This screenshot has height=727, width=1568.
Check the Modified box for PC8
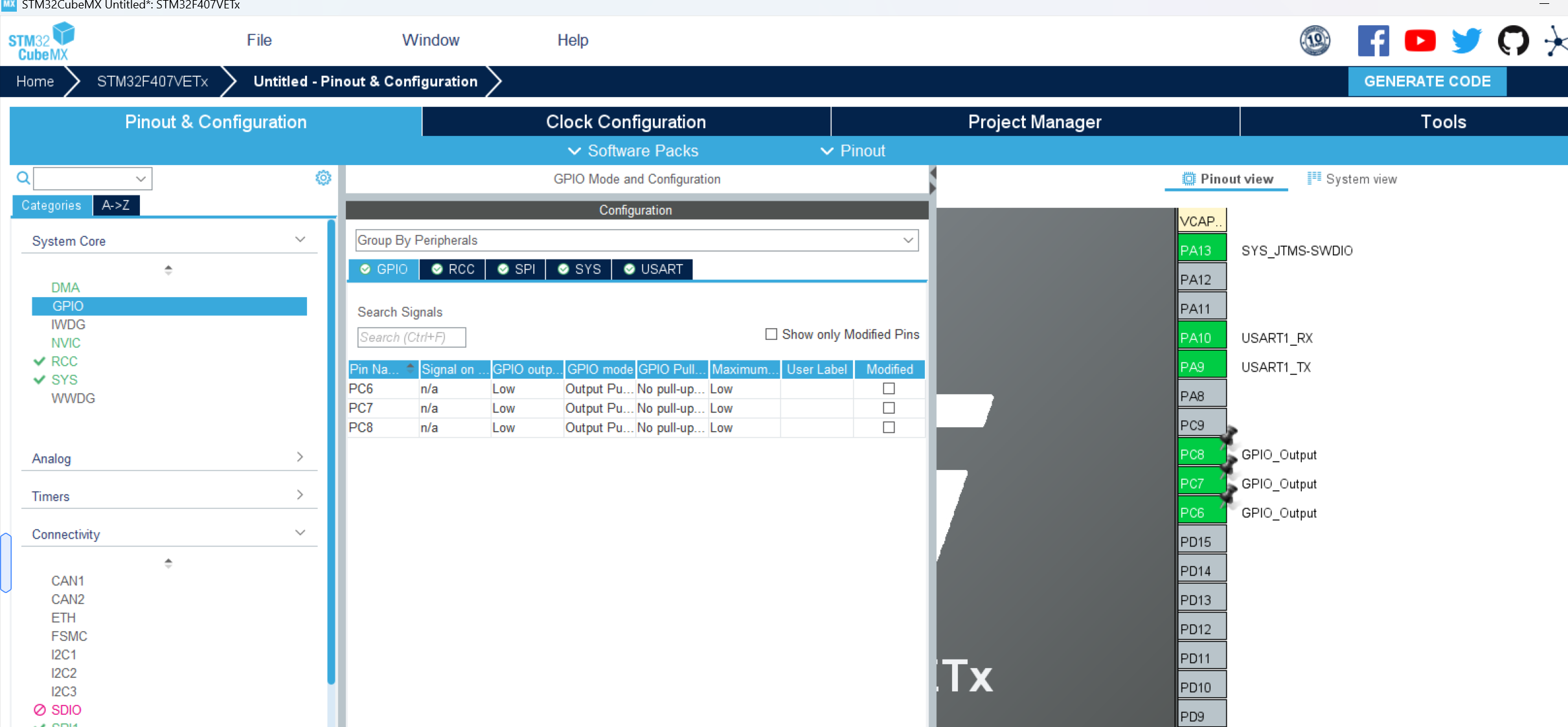[889, 427]
